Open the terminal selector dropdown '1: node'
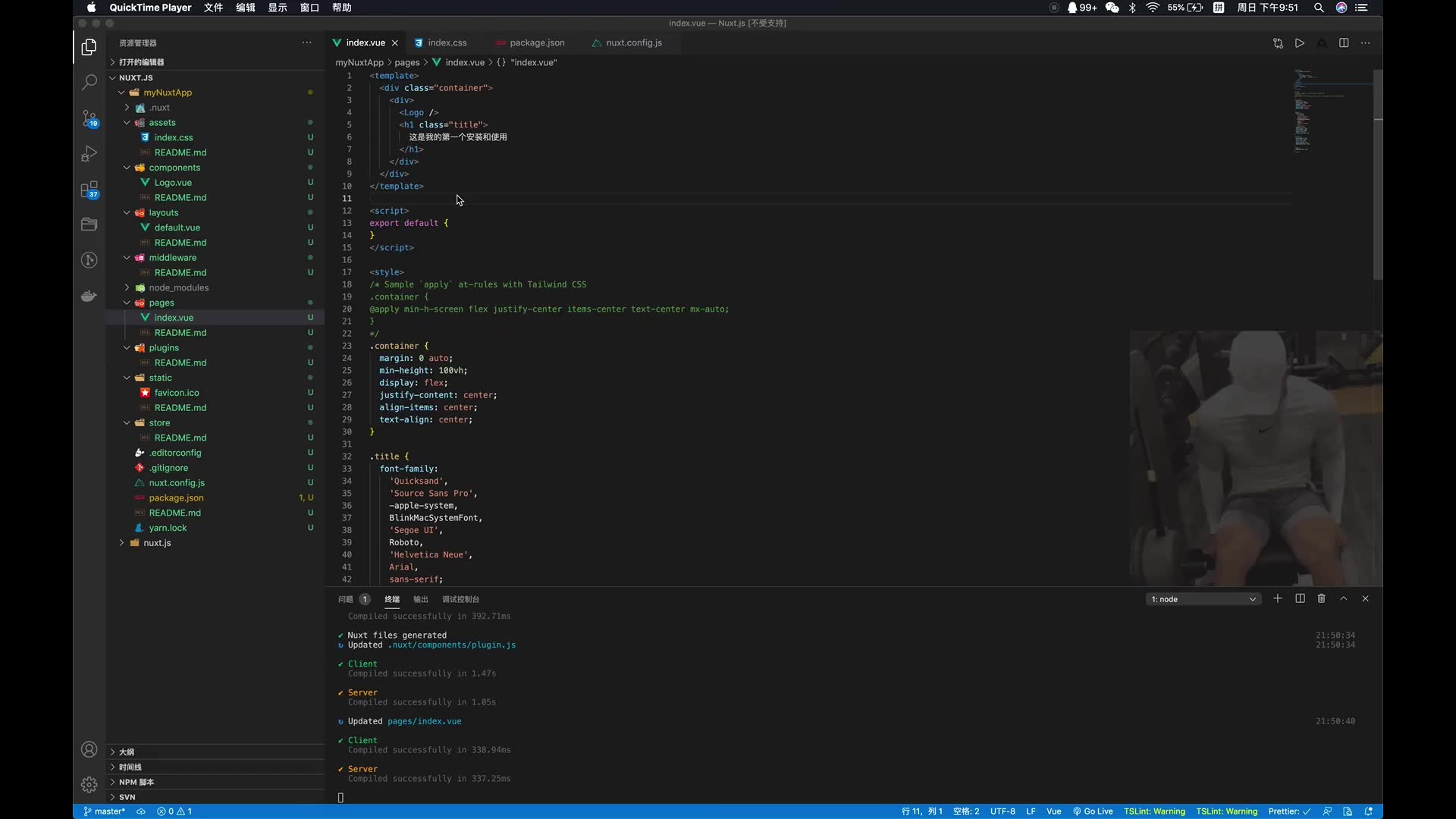Image resolution: width=1456 pixels, height=819 pixels. pos(1203,599)
